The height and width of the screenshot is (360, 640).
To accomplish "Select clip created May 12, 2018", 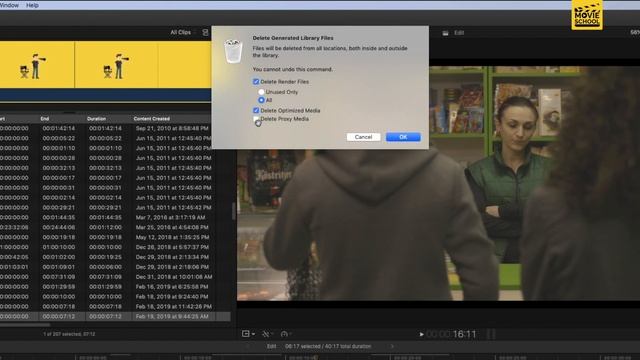I will point(115,237).
